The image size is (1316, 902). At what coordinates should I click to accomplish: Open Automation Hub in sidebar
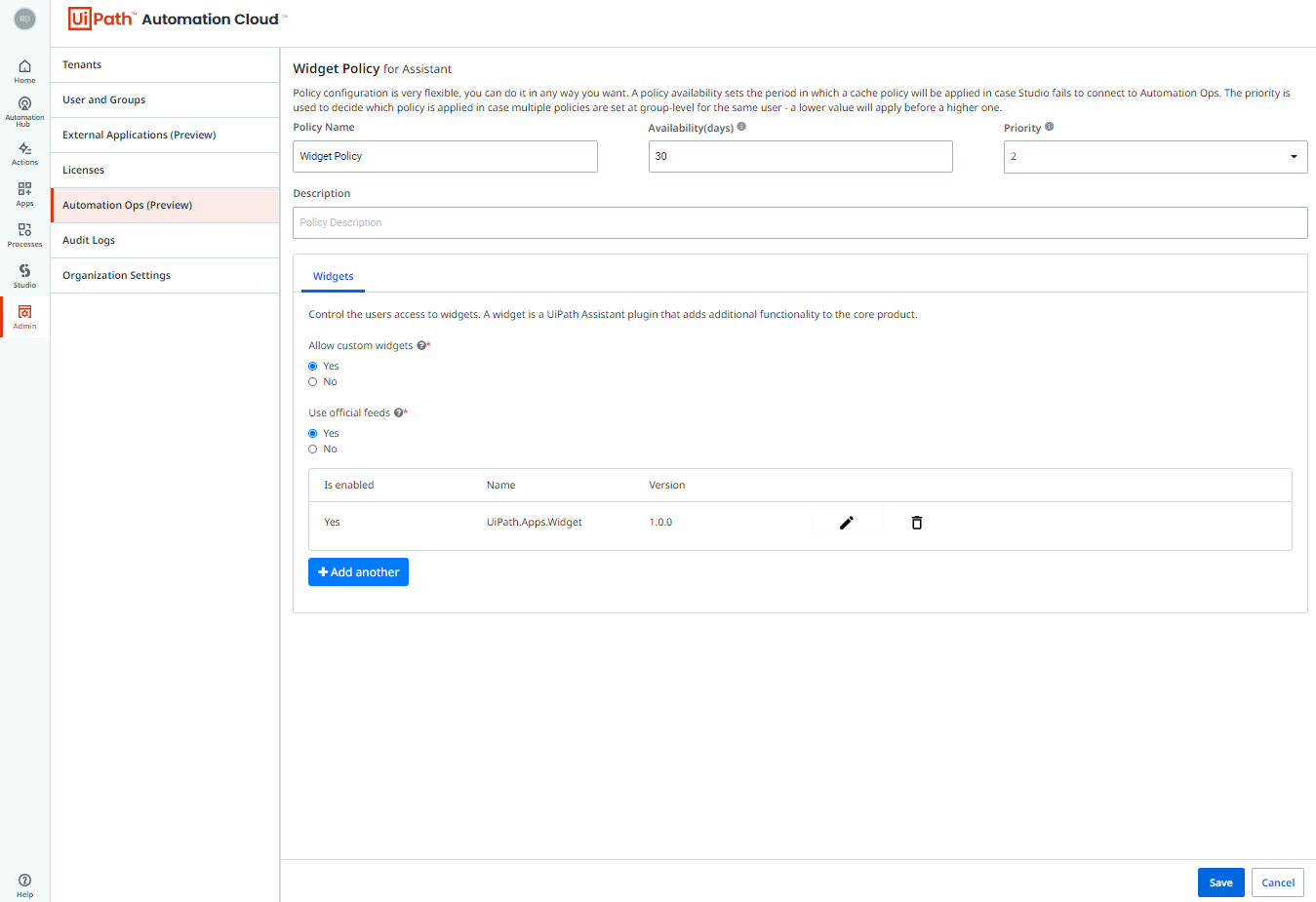tap(24, 111)
